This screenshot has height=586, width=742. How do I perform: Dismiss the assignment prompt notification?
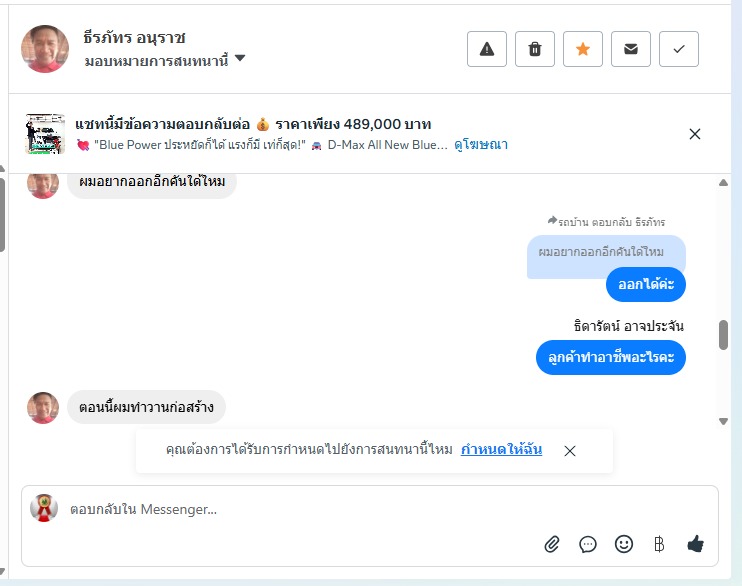[570, 451]
